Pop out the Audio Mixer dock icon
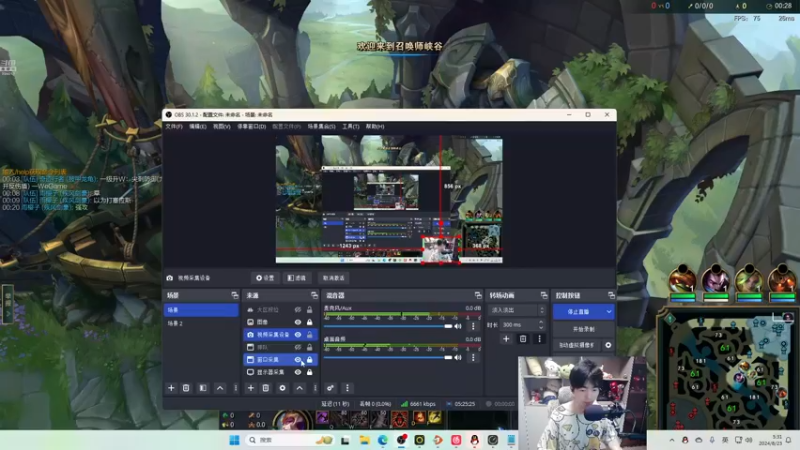Screen dimensions: 800x450 (x=478, y=295)
